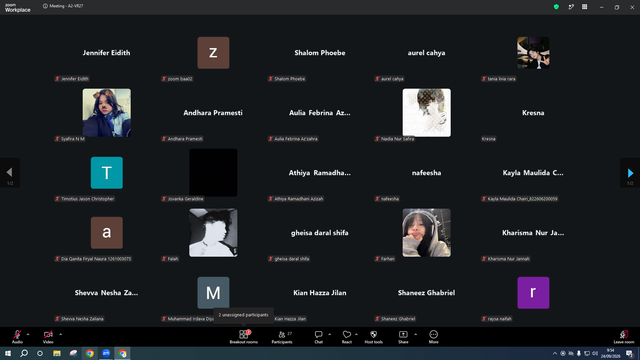Open the More options menu

tap(433, 337)
